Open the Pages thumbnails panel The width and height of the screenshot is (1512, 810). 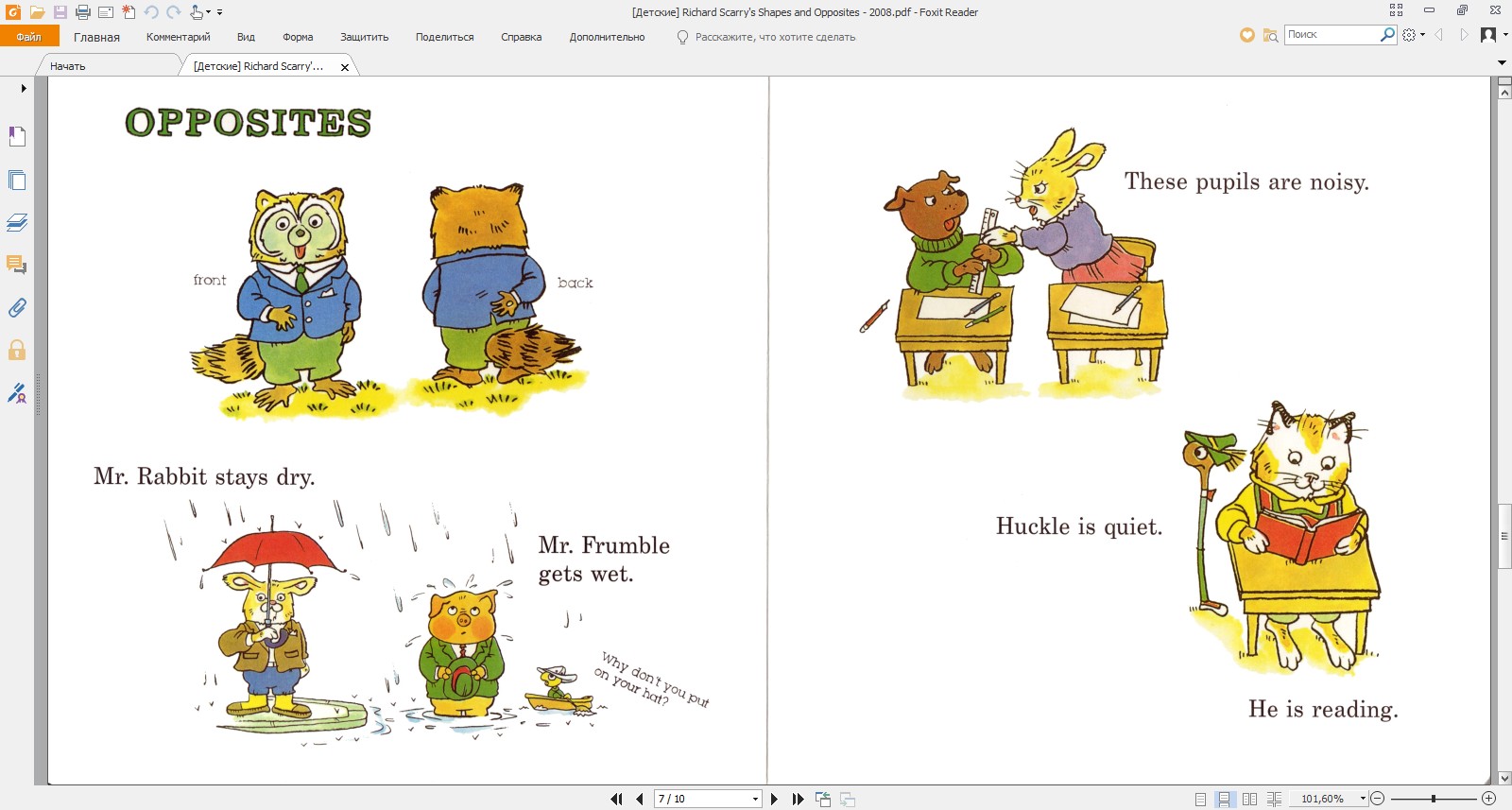click(x=17, y=180)
